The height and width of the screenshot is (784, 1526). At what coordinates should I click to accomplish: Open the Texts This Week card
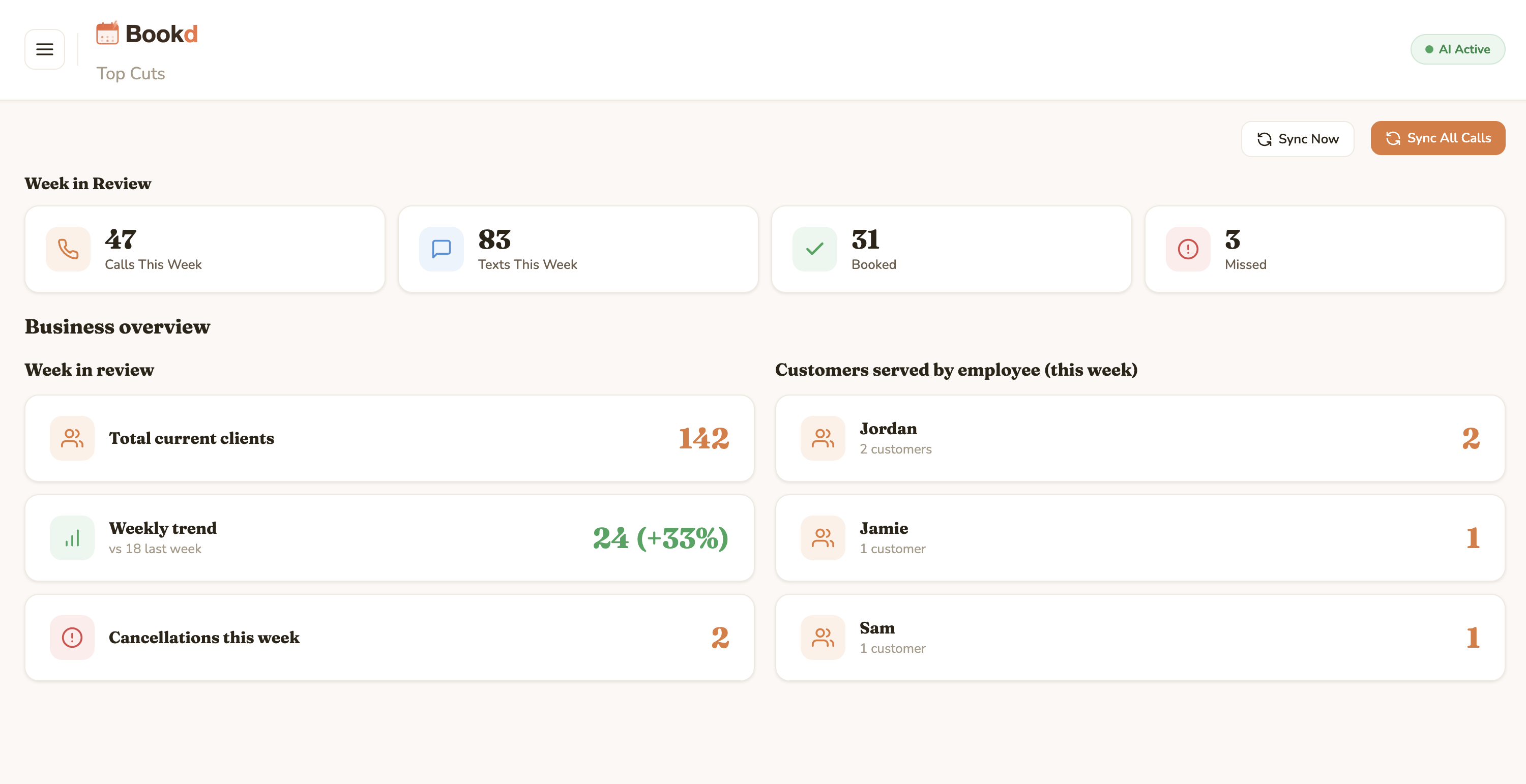click(578, 249)
